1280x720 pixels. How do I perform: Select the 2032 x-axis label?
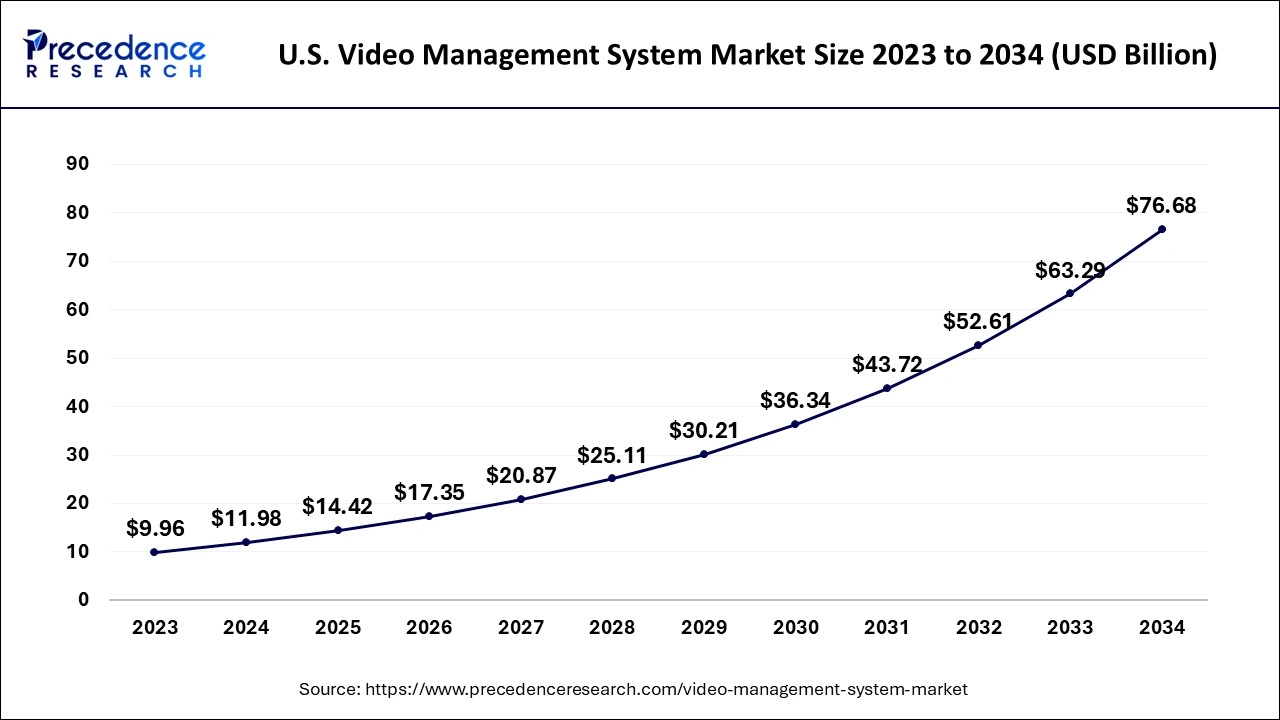coord(979,628)
